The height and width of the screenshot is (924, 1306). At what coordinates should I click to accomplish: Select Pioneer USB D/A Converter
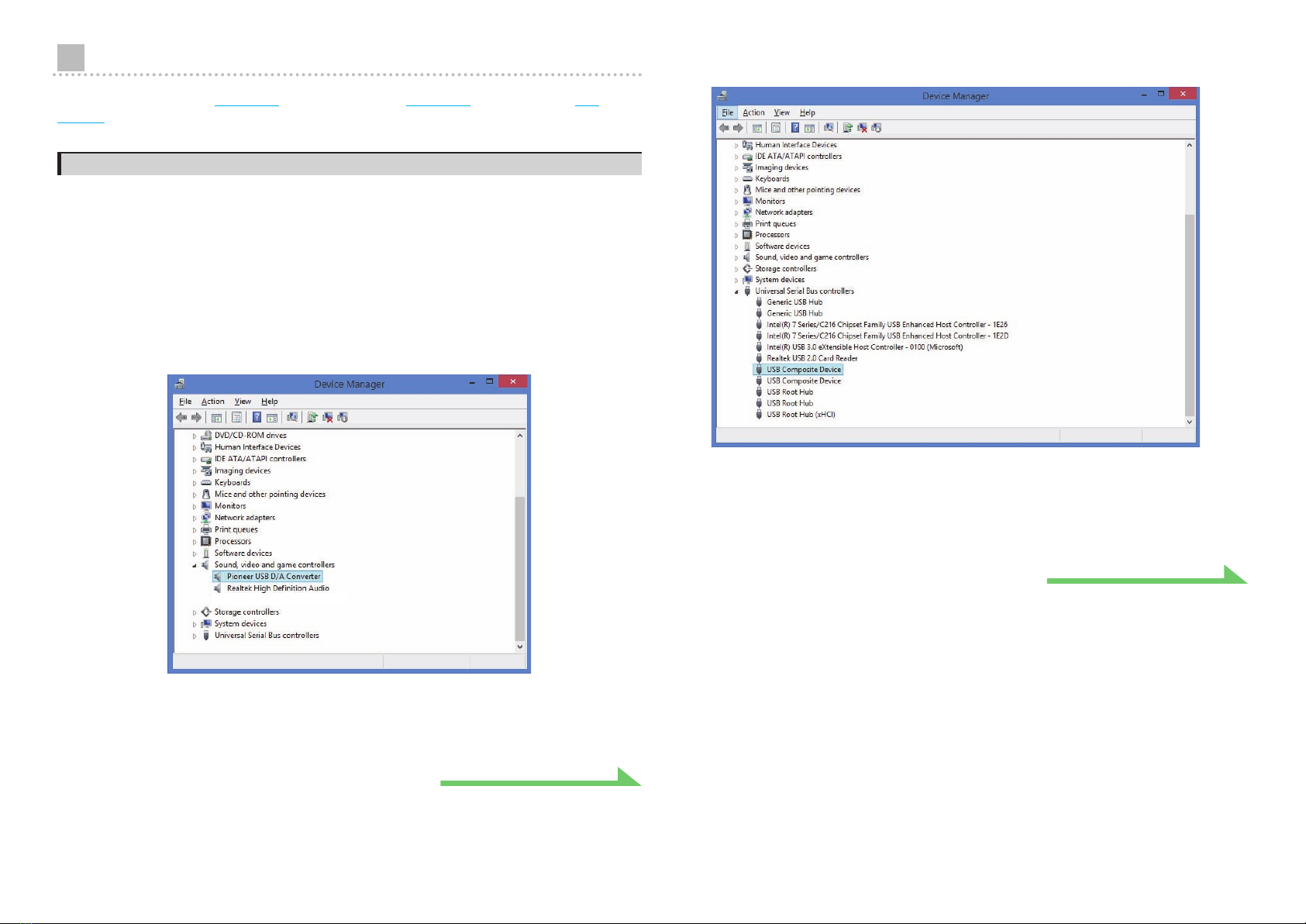pos(274,577)
